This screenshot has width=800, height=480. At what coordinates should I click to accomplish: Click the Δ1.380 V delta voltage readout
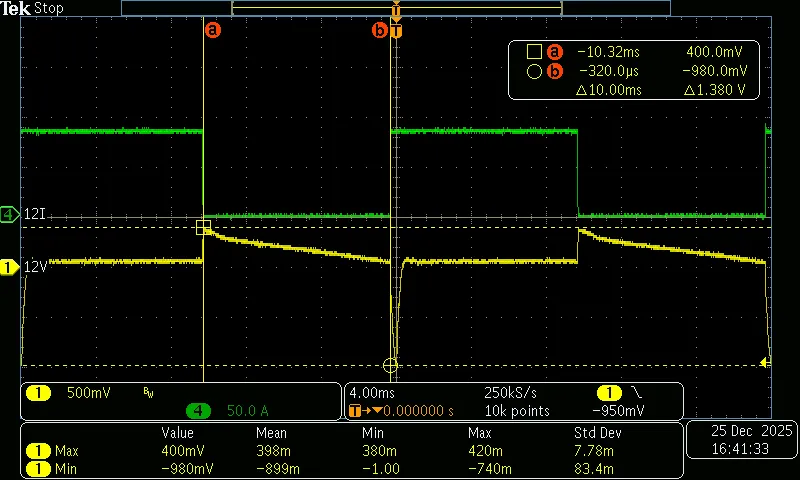coord(715,90)
